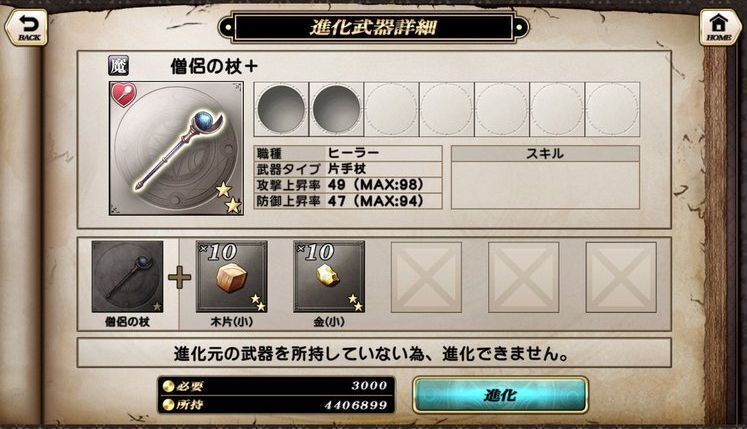Tap the 攻撃上昇率 stat row
The image size is (747, 429).
point(348,185)
